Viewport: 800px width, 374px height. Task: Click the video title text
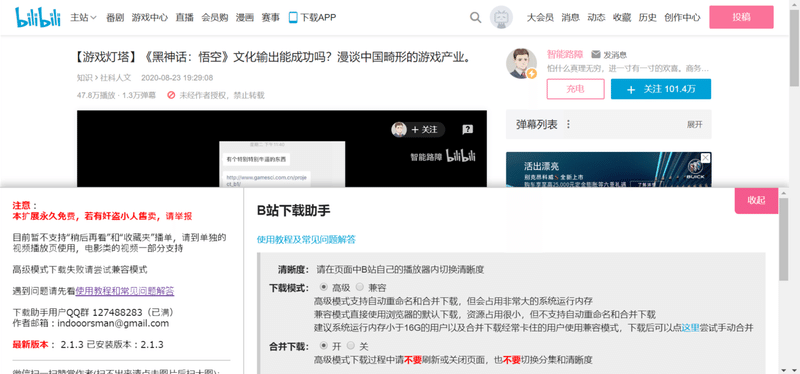273,57
